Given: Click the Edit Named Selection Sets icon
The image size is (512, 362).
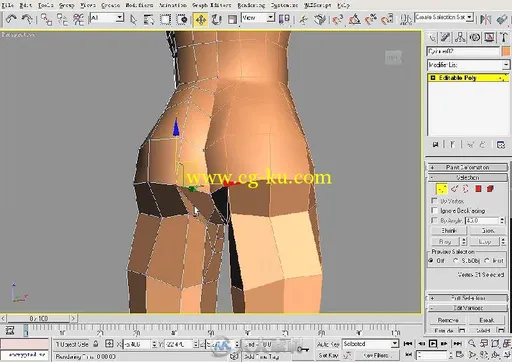Looking at the screenshot, I should click(x=406, y=20).
